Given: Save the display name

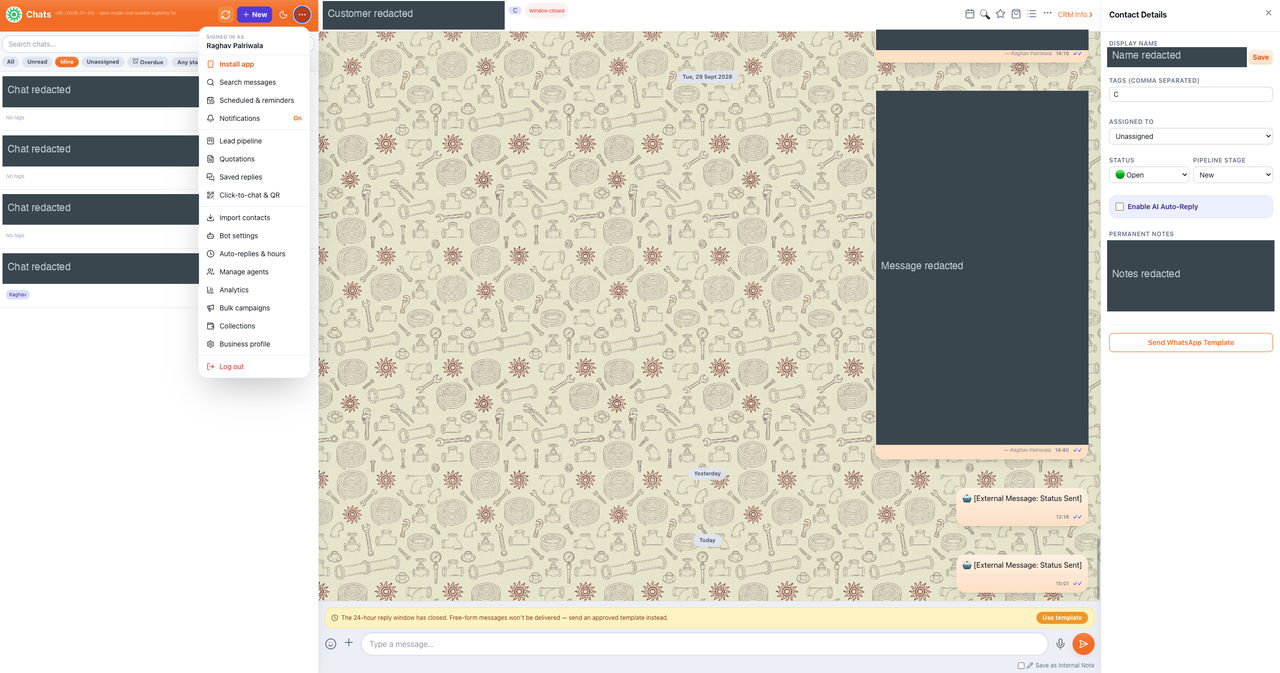Looking at the screenshot, I should (x=1260, y=57).
